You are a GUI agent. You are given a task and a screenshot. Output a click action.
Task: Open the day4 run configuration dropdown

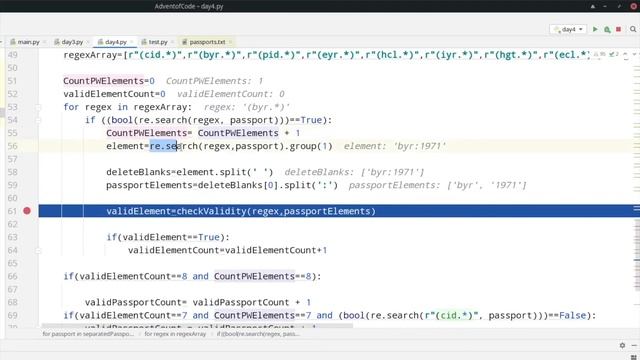click(x=568, y=29)
